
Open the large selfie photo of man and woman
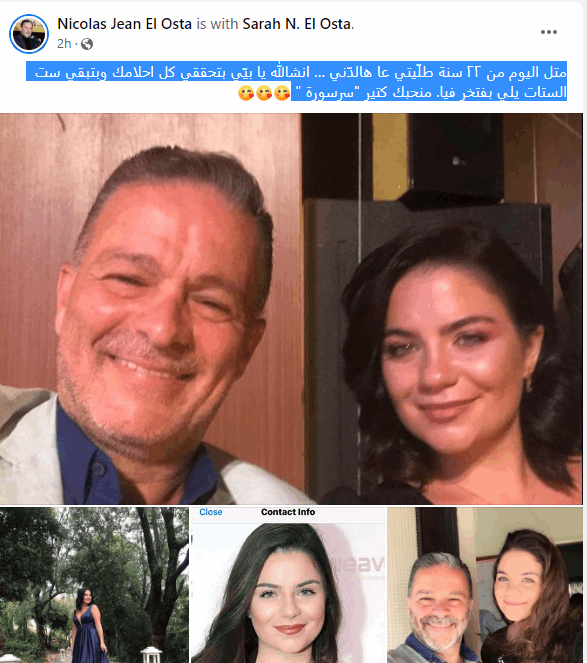tap(291, 308)
